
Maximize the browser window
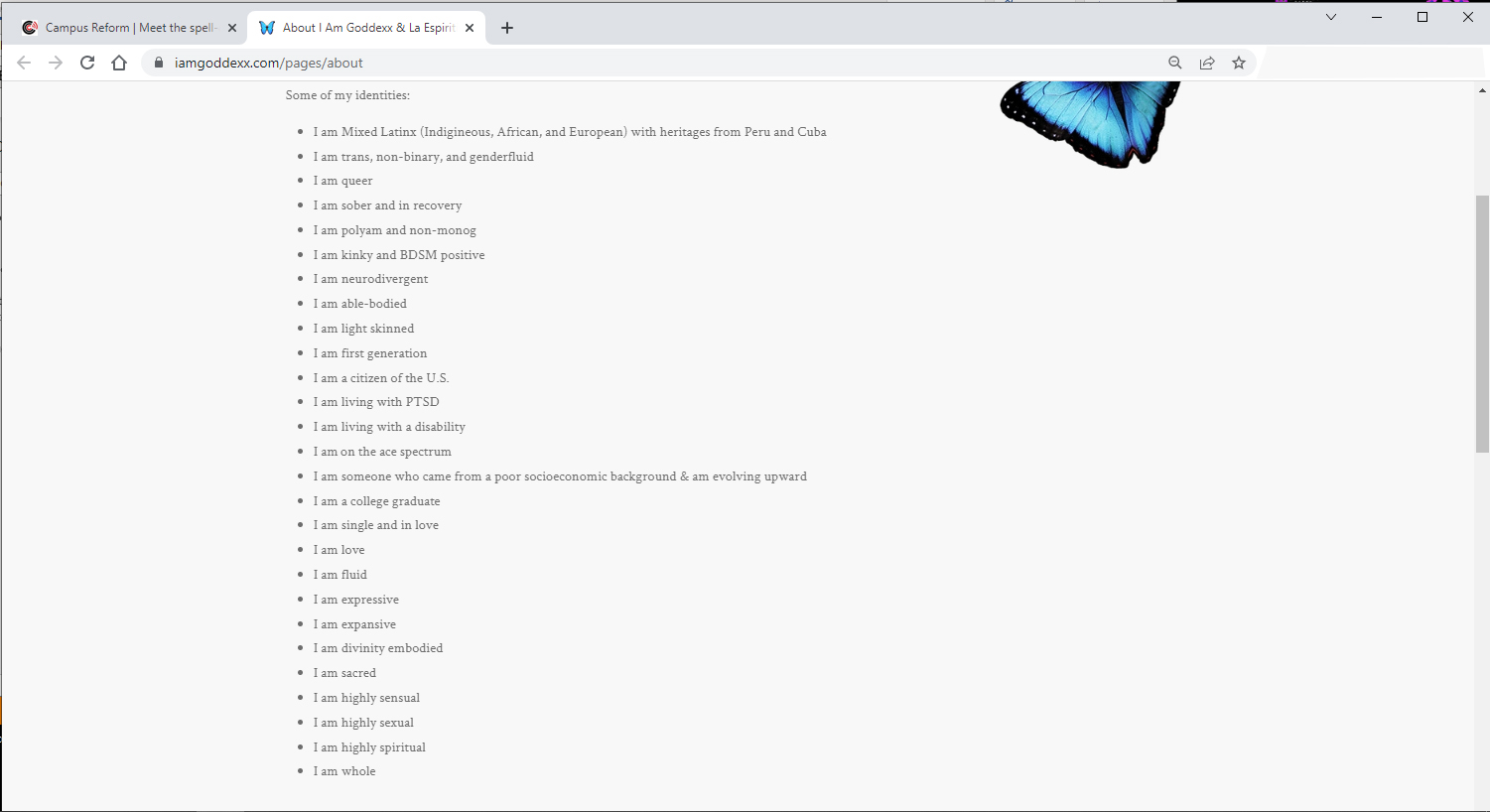click(x=1422, y=17)
